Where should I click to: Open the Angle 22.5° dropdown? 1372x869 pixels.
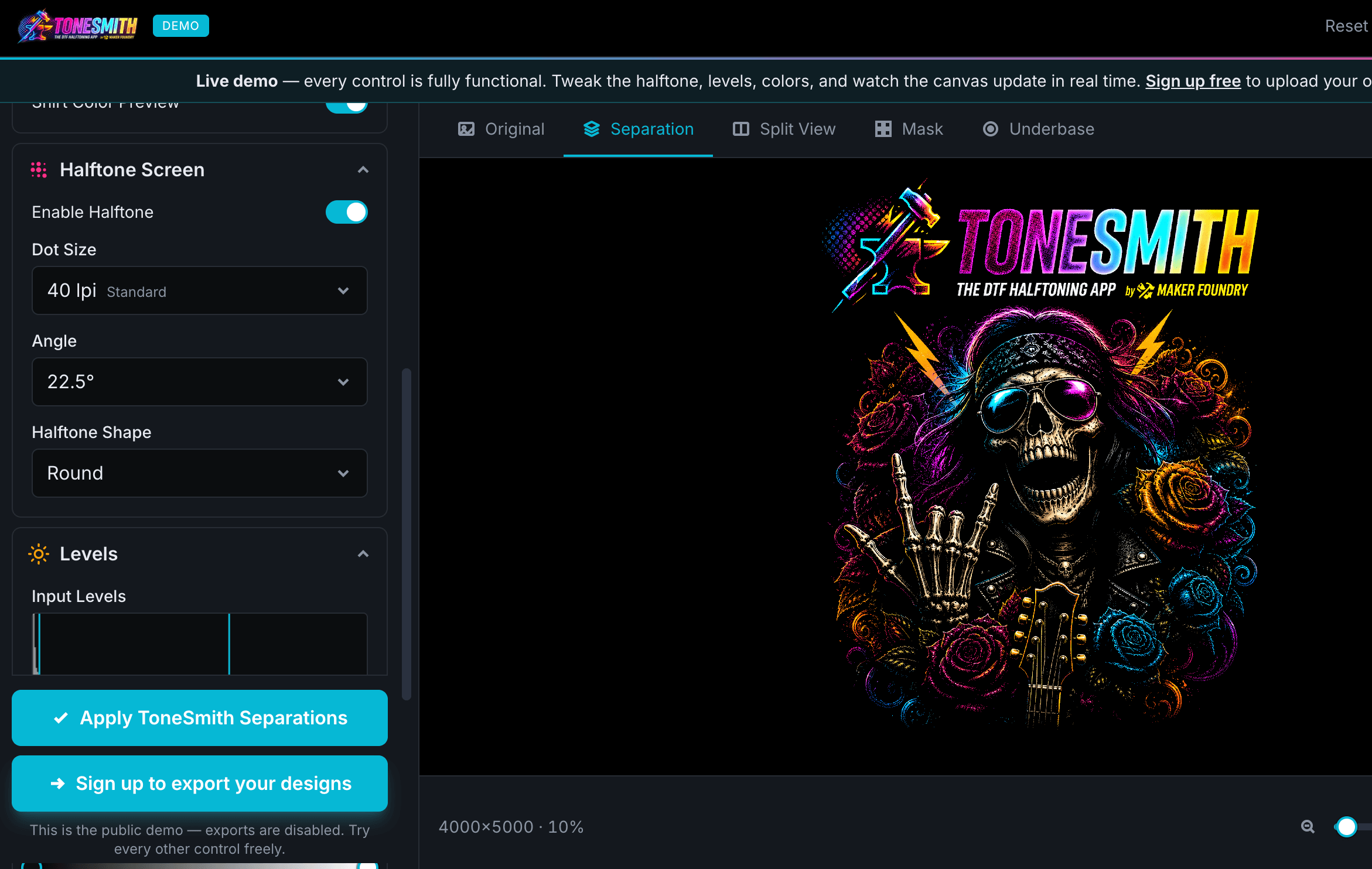(200, 382)
